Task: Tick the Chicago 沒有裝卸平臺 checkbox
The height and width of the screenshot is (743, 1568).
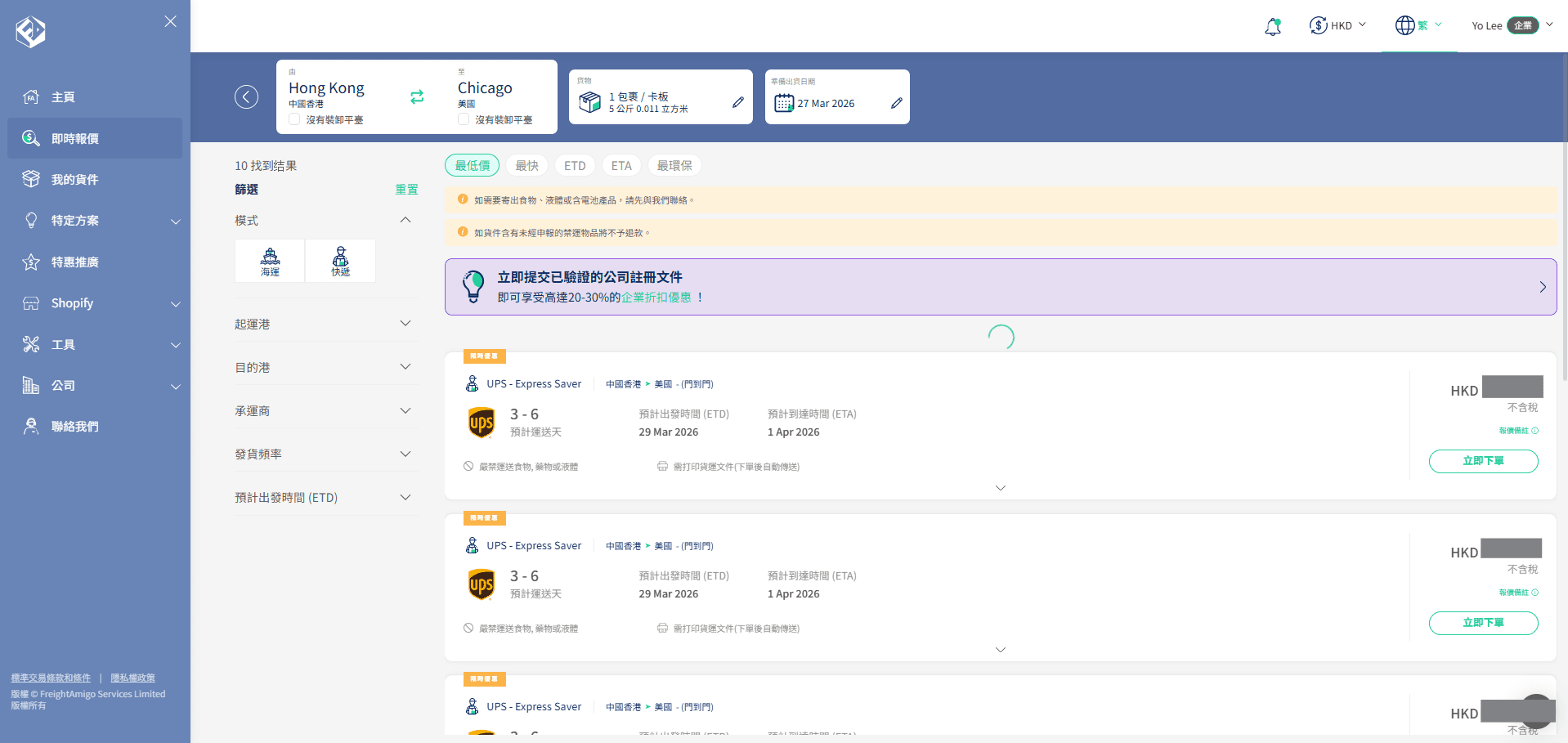Action: click(464, 119)
